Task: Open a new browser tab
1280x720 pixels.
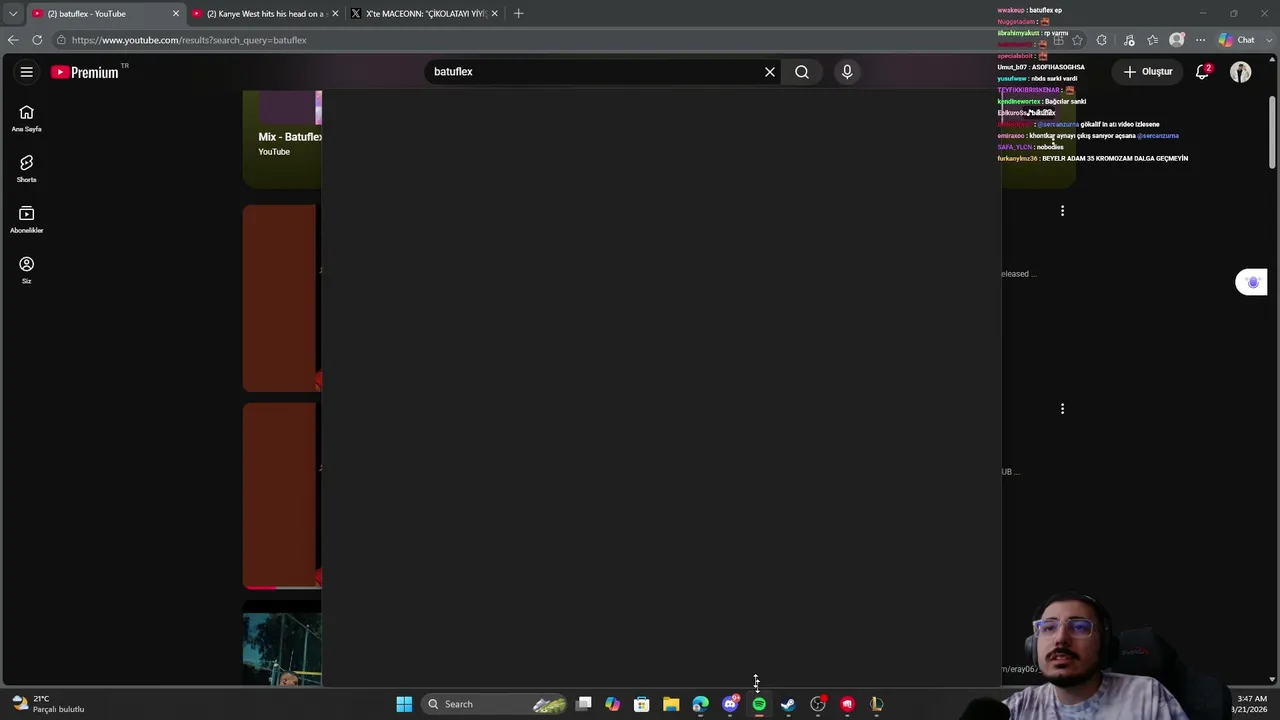Action: click(x=518, y=14)
